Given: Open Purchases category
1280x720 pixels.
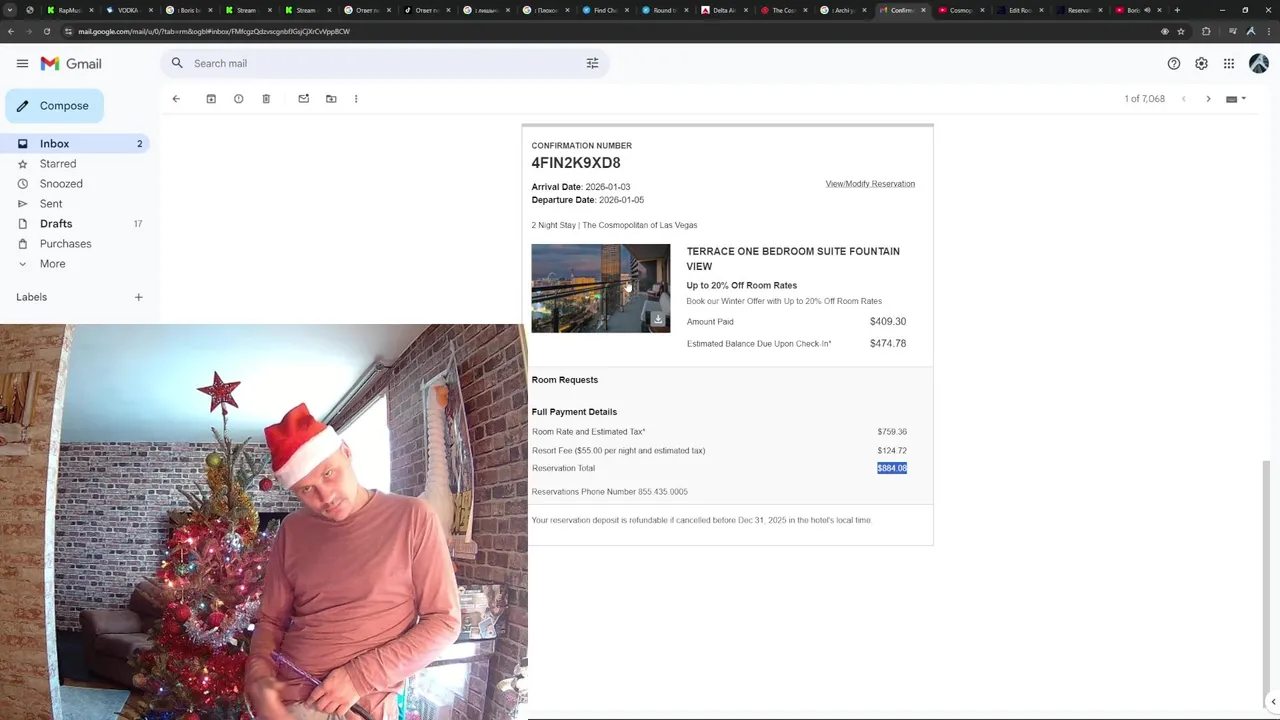Looking at the screenshot, I should point(77,244).
